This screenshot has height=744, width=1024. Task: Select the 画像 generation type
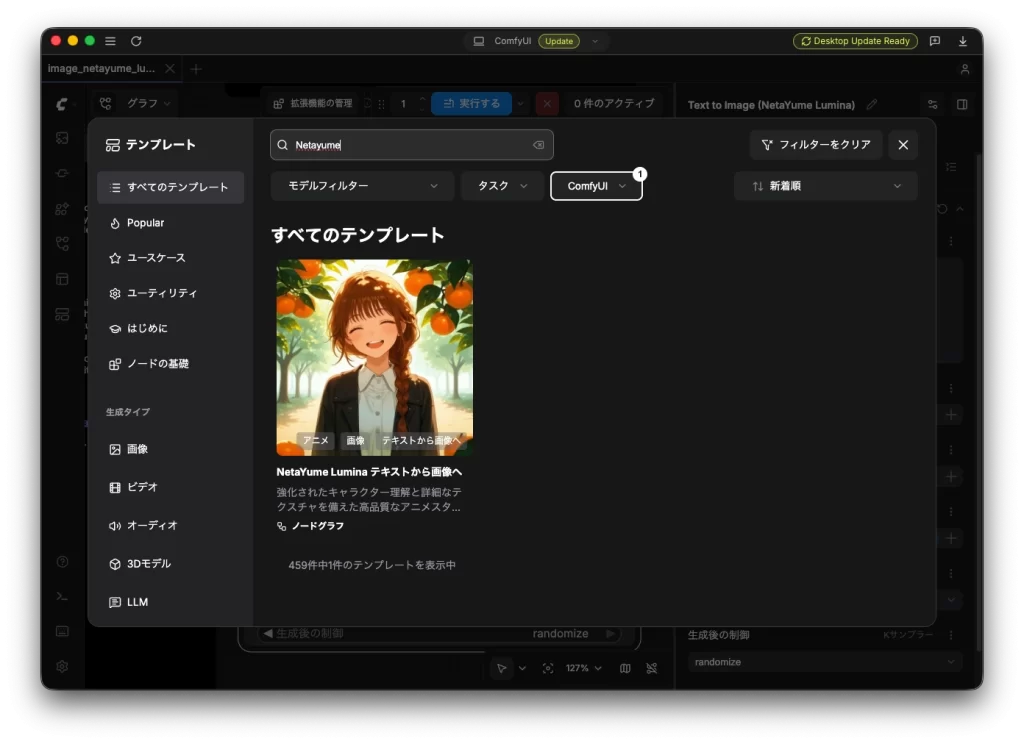point(170,449)
